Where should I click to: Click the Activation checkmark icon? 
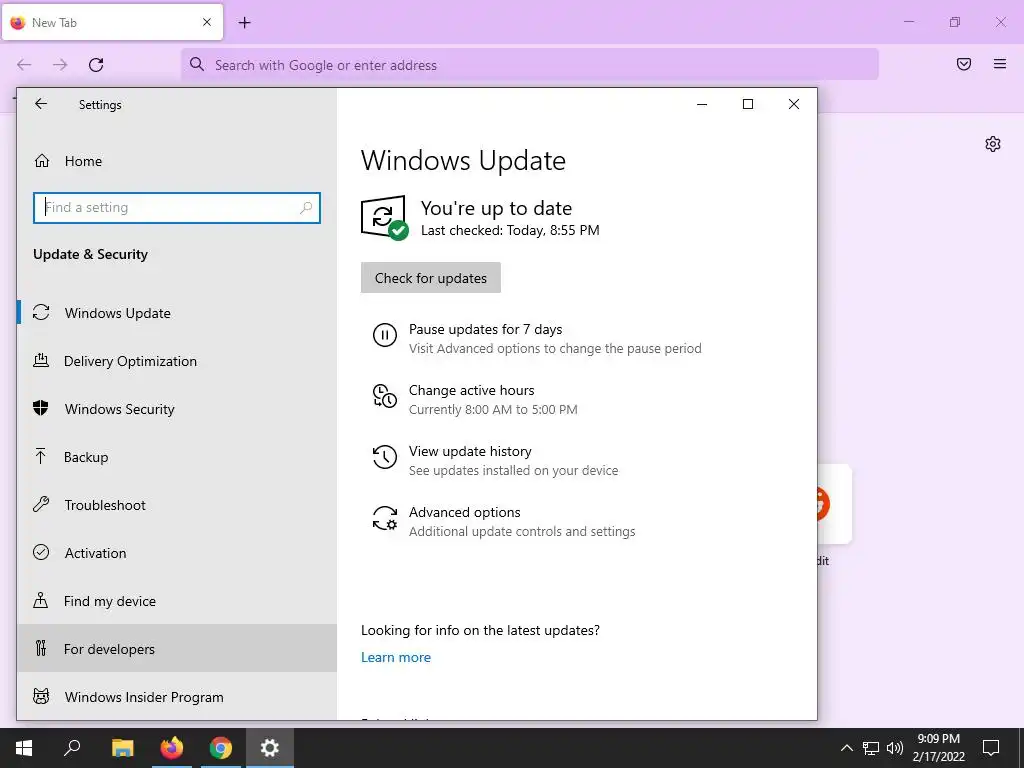tap(41, 552)
